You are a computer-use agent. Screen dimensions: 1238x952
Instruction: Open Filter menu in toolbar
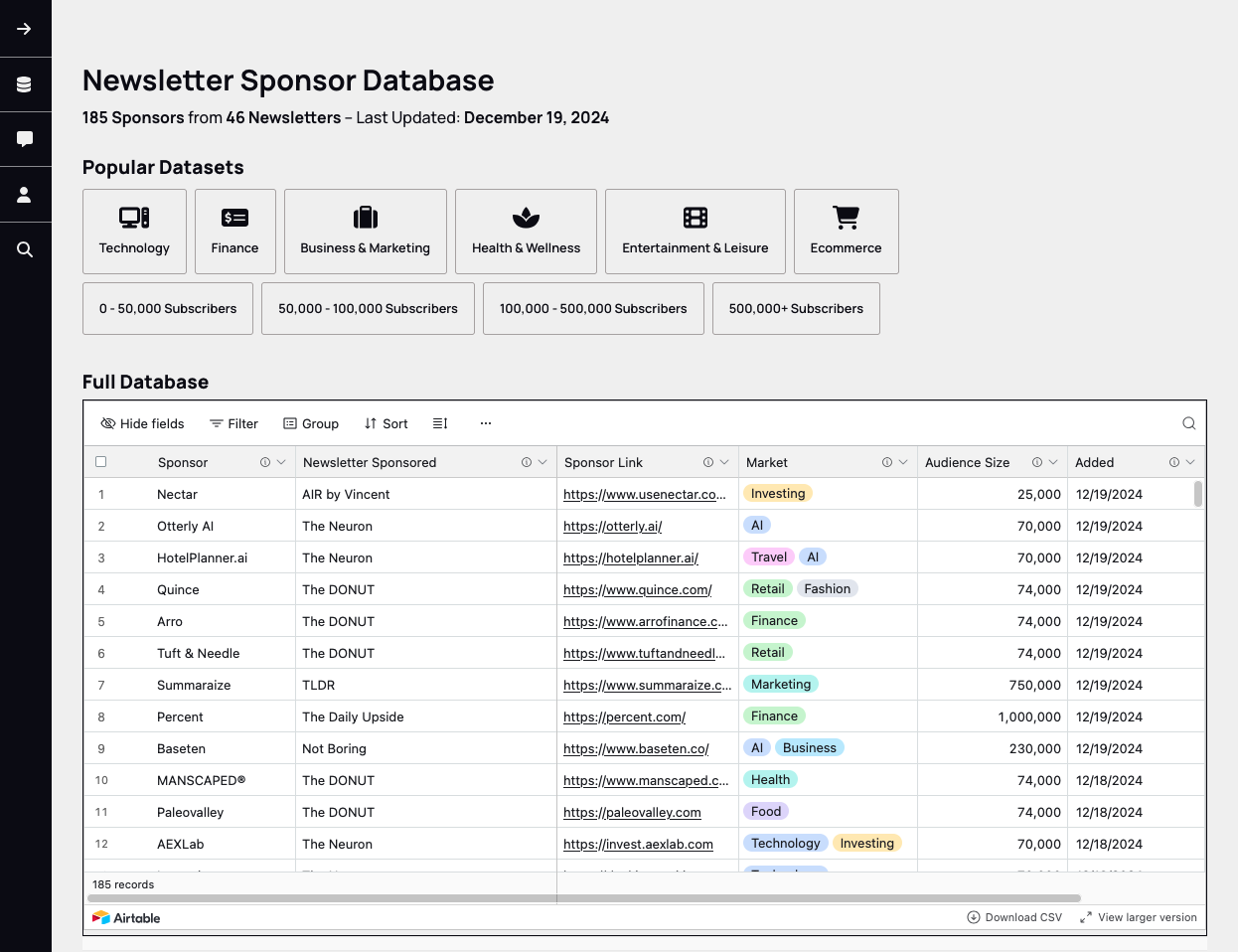pos(233,423)
